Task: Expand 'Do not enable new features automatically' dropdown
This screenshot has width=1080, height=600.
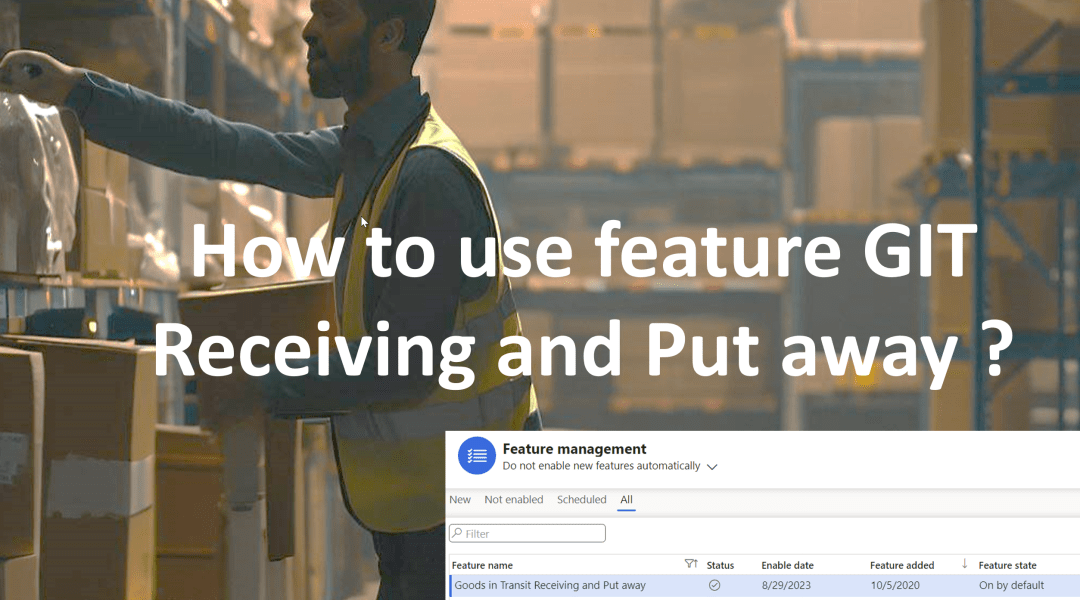Action: tap(712, 466)
